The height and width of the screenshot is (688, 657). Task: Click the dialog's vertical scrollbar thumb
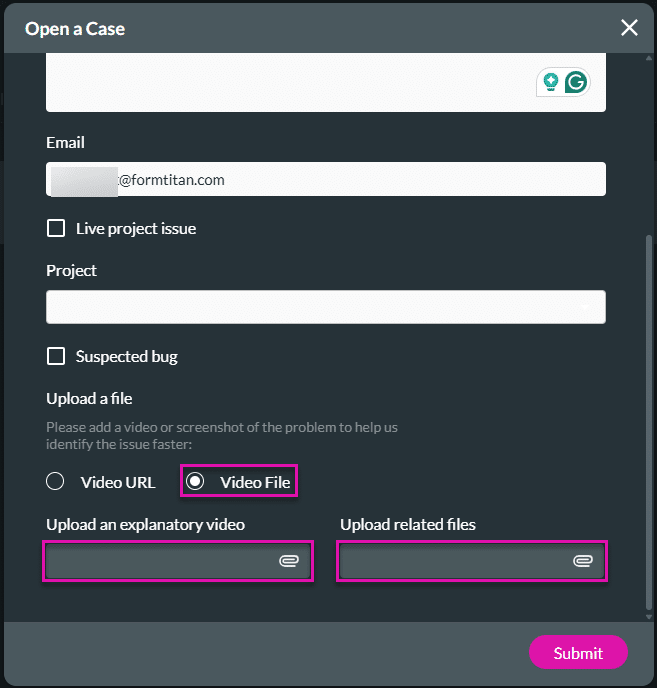tap(650, 420)
